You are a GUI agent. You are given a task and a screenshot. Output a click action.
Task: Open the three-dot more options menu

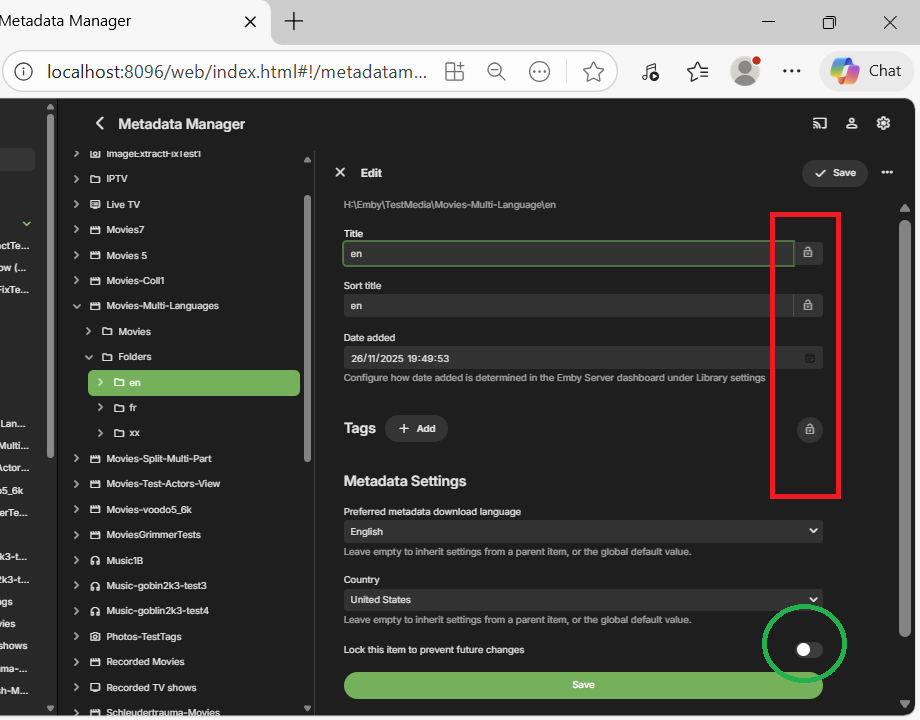[887, 172]
